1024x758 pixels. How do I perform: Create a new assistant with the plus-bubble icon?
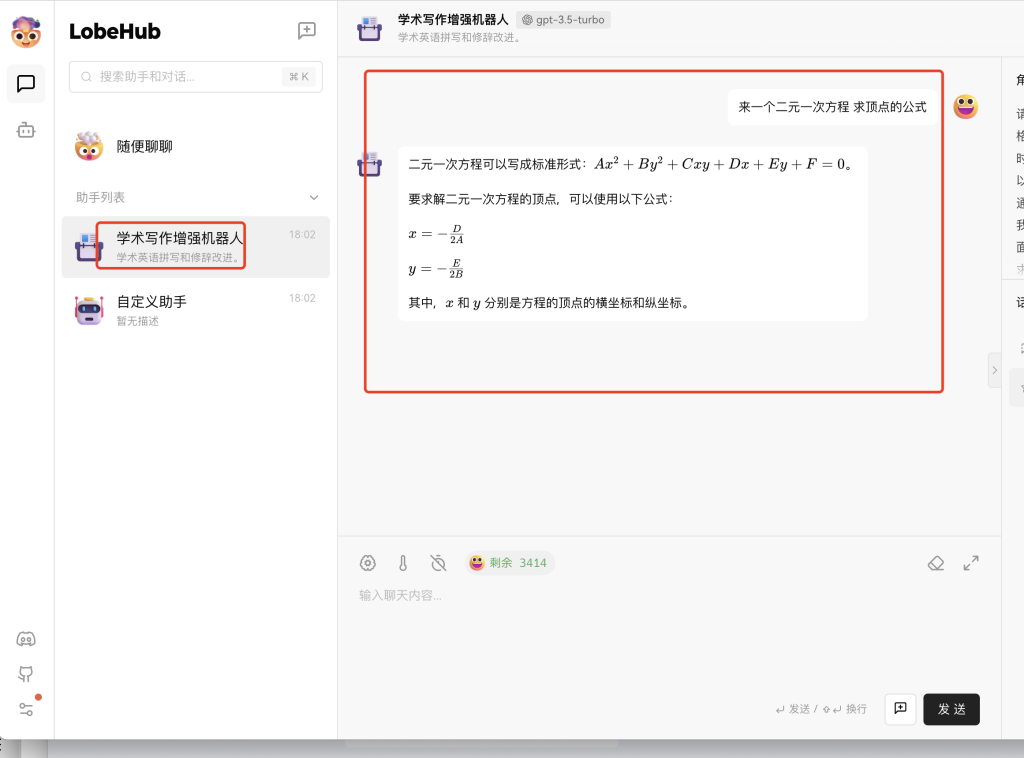coord(307,31)
